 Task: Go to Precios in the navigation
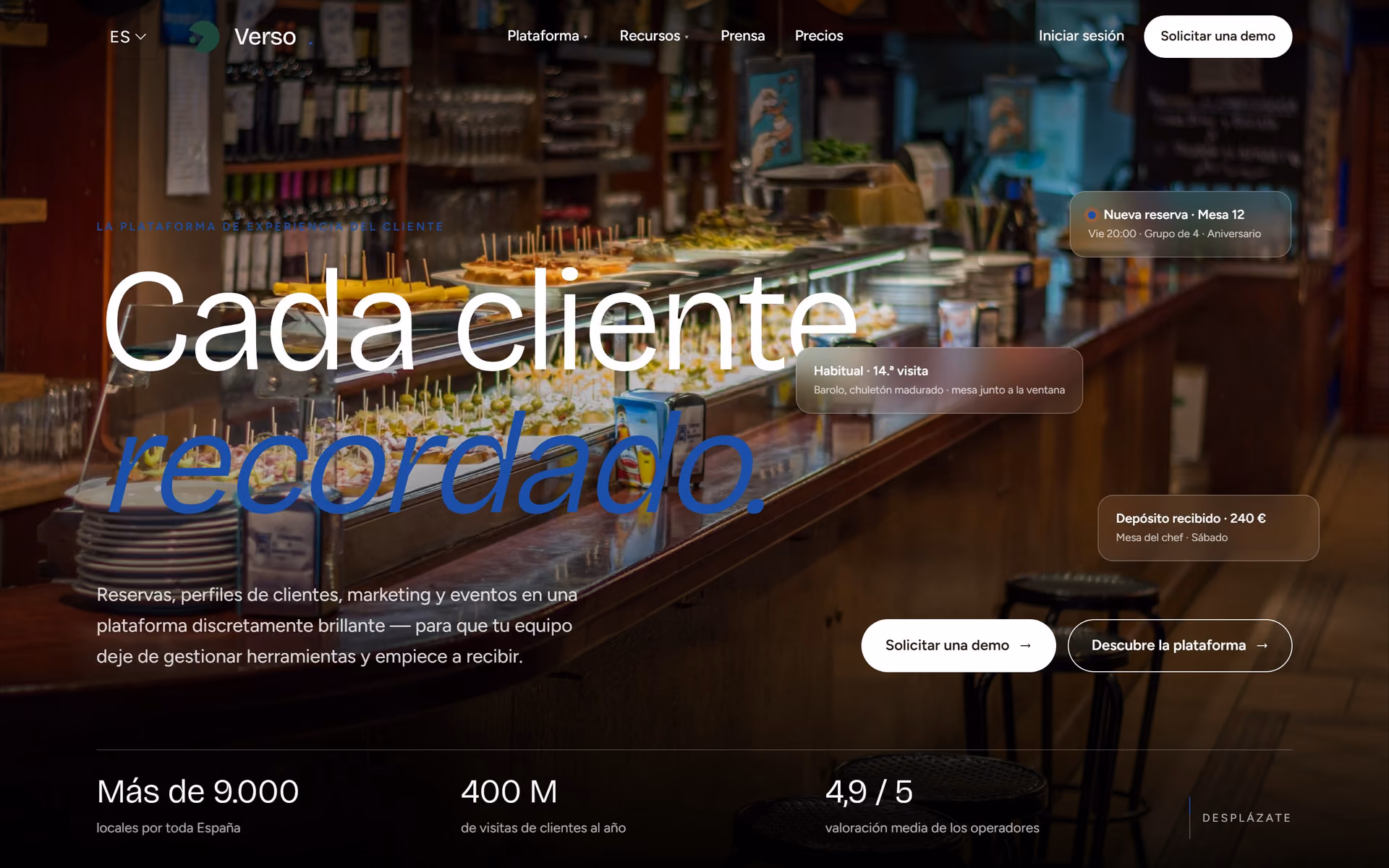819,36
